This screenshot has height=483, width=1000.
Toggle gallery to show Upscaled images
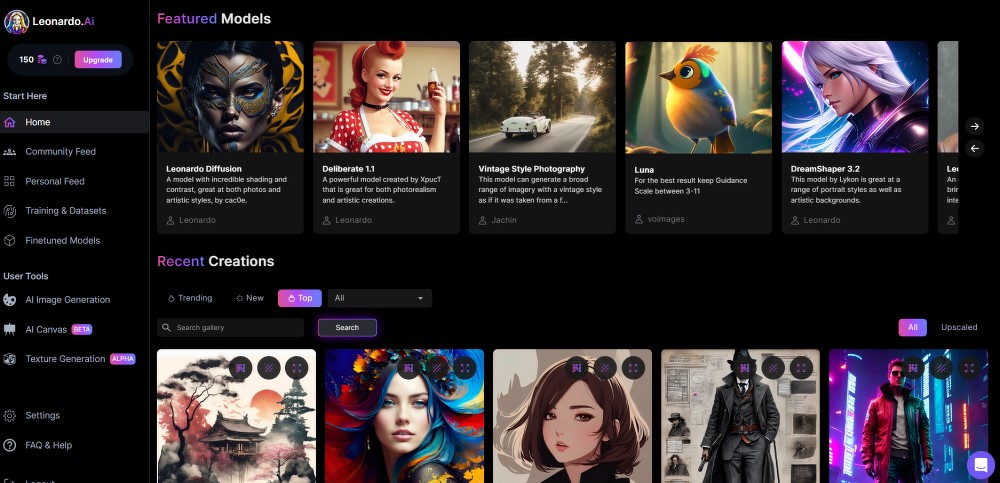click(x=959, y=327)
